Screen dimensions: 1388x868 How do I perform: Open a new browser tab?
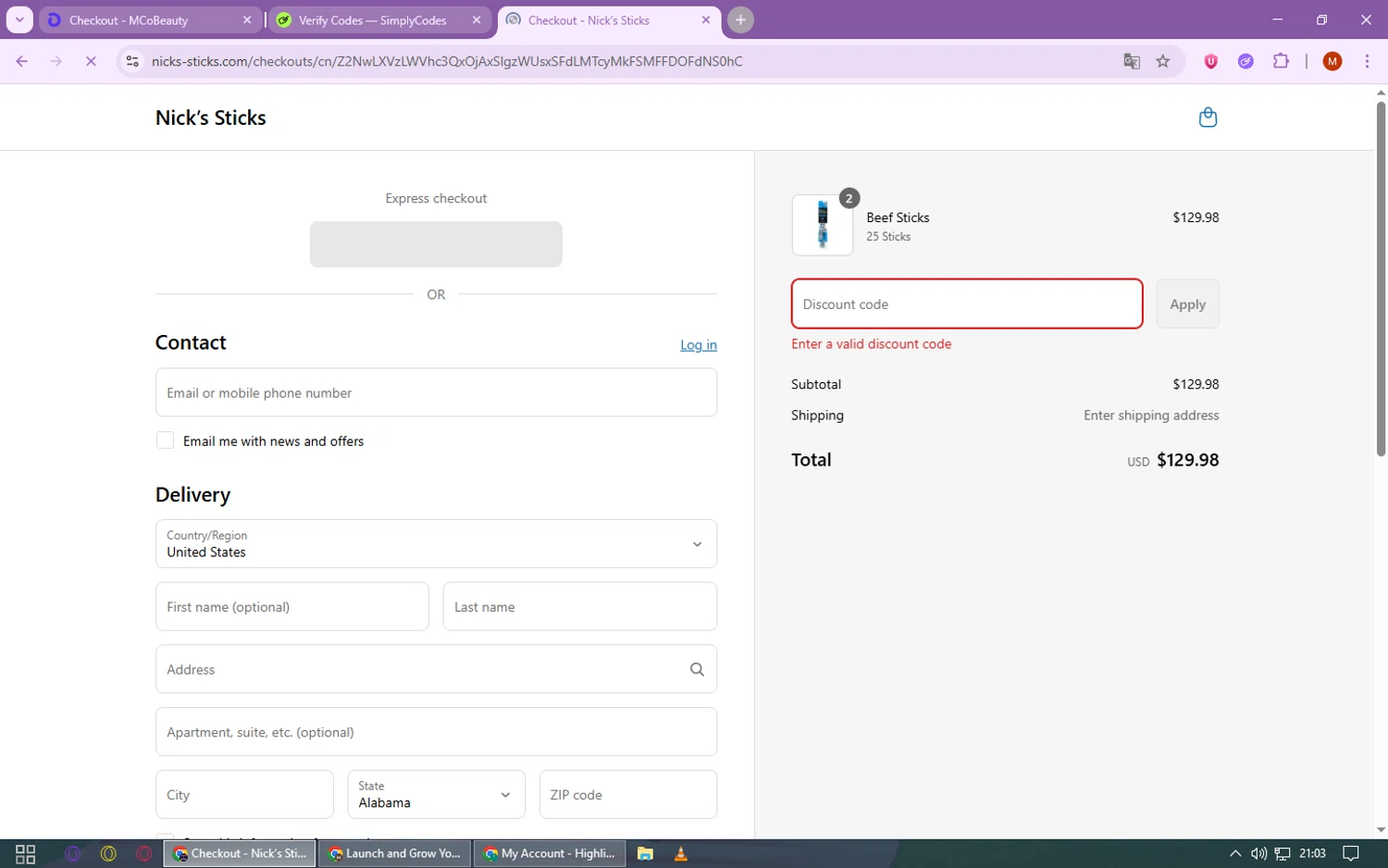point(740,19)
